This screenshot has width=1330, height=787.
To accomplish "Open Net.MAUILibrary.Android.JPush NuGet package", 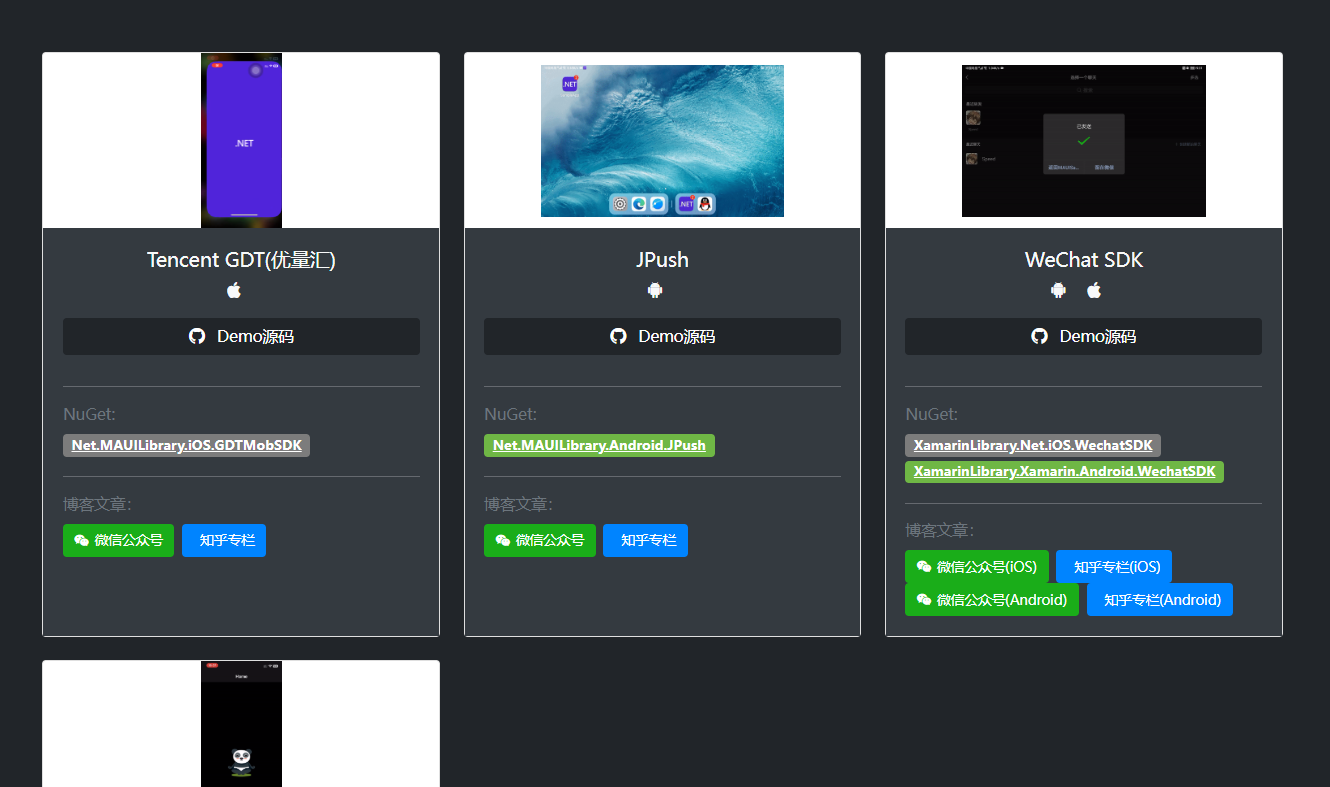I will [599, 445].
